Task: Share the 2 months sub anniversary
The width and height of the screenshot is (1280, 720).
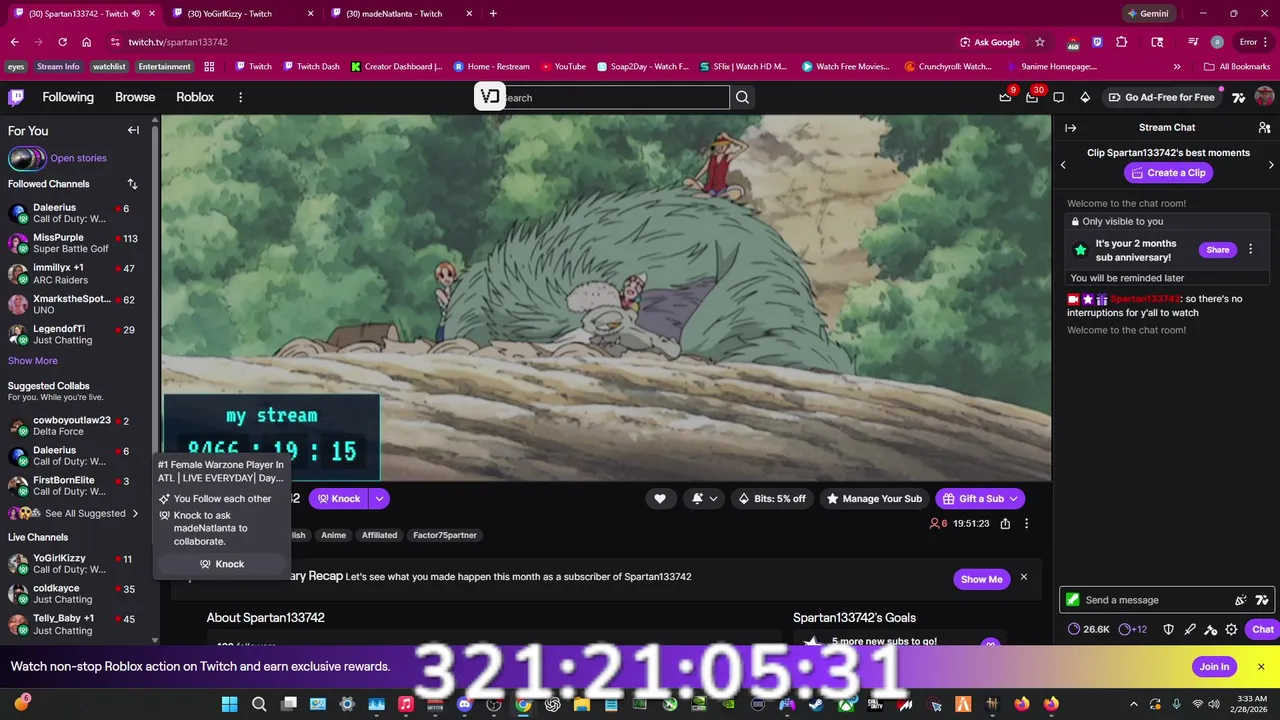Action: (x=1217, y=250)
